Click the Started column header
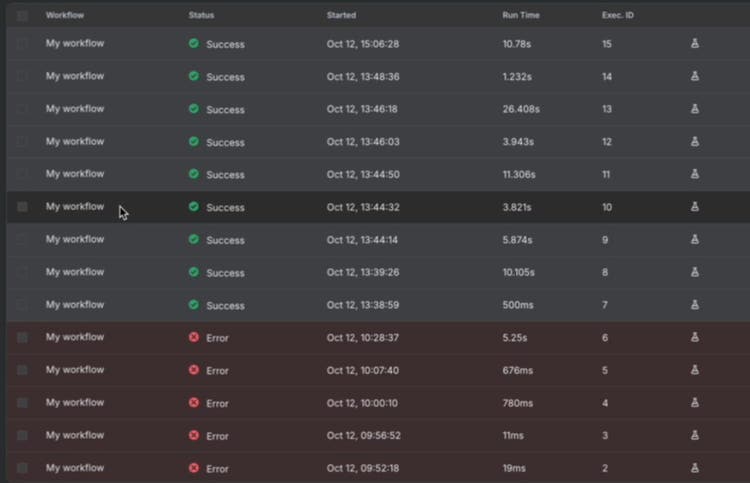The image size is (750, 483). tap(342, 15)
